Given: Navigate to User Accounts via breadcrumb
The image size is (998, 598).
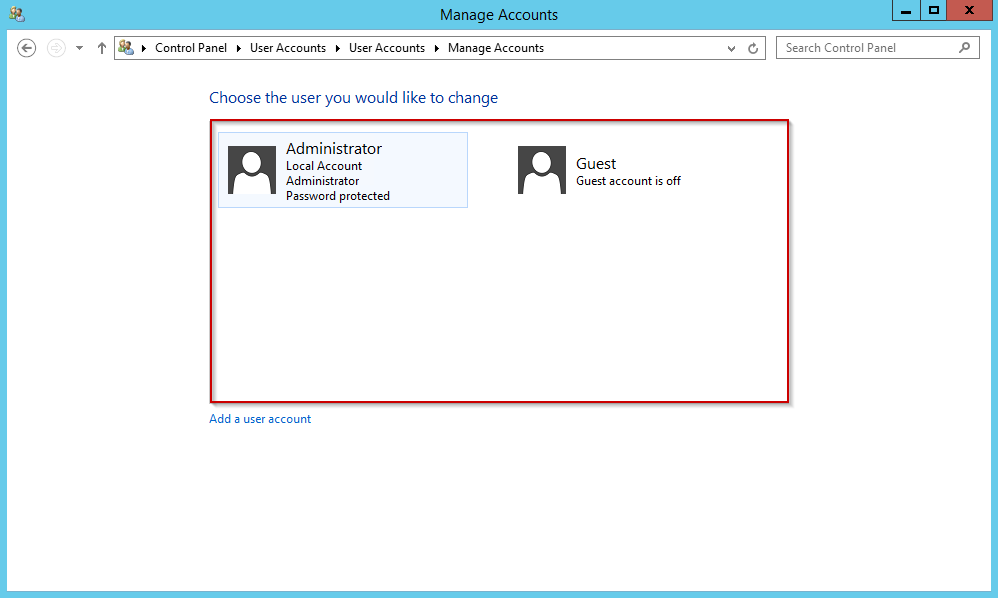Looking at the screenshot, I should pos(288,47).
